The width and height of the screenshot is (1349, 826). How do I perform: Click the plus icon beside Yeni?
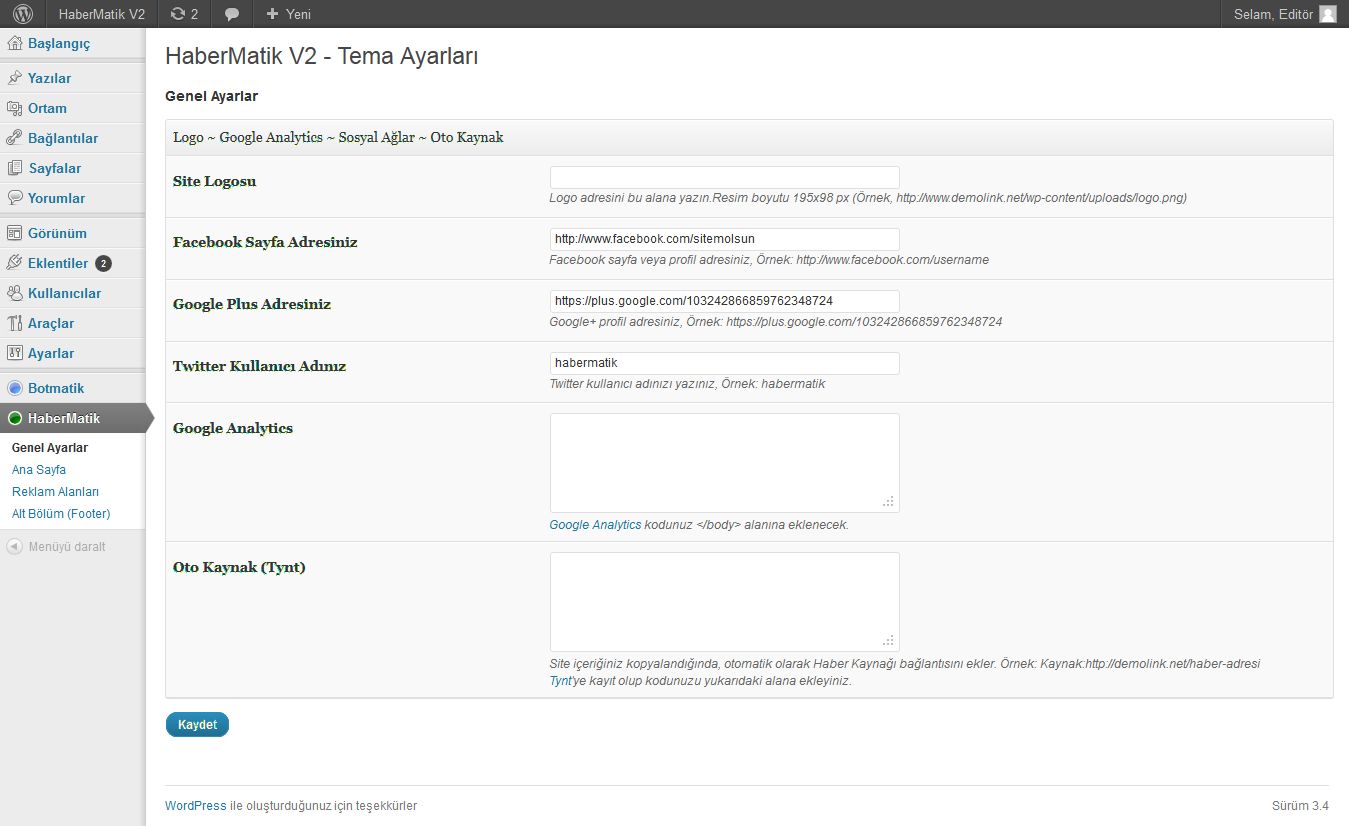pyautogui.click(x=272, y=14)
